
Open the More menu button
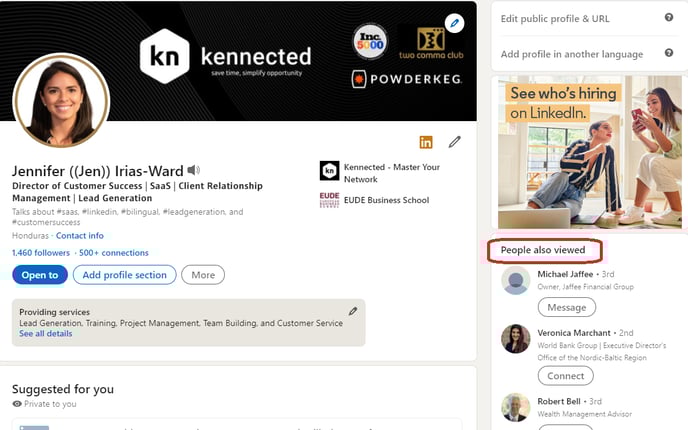point(203,275)
